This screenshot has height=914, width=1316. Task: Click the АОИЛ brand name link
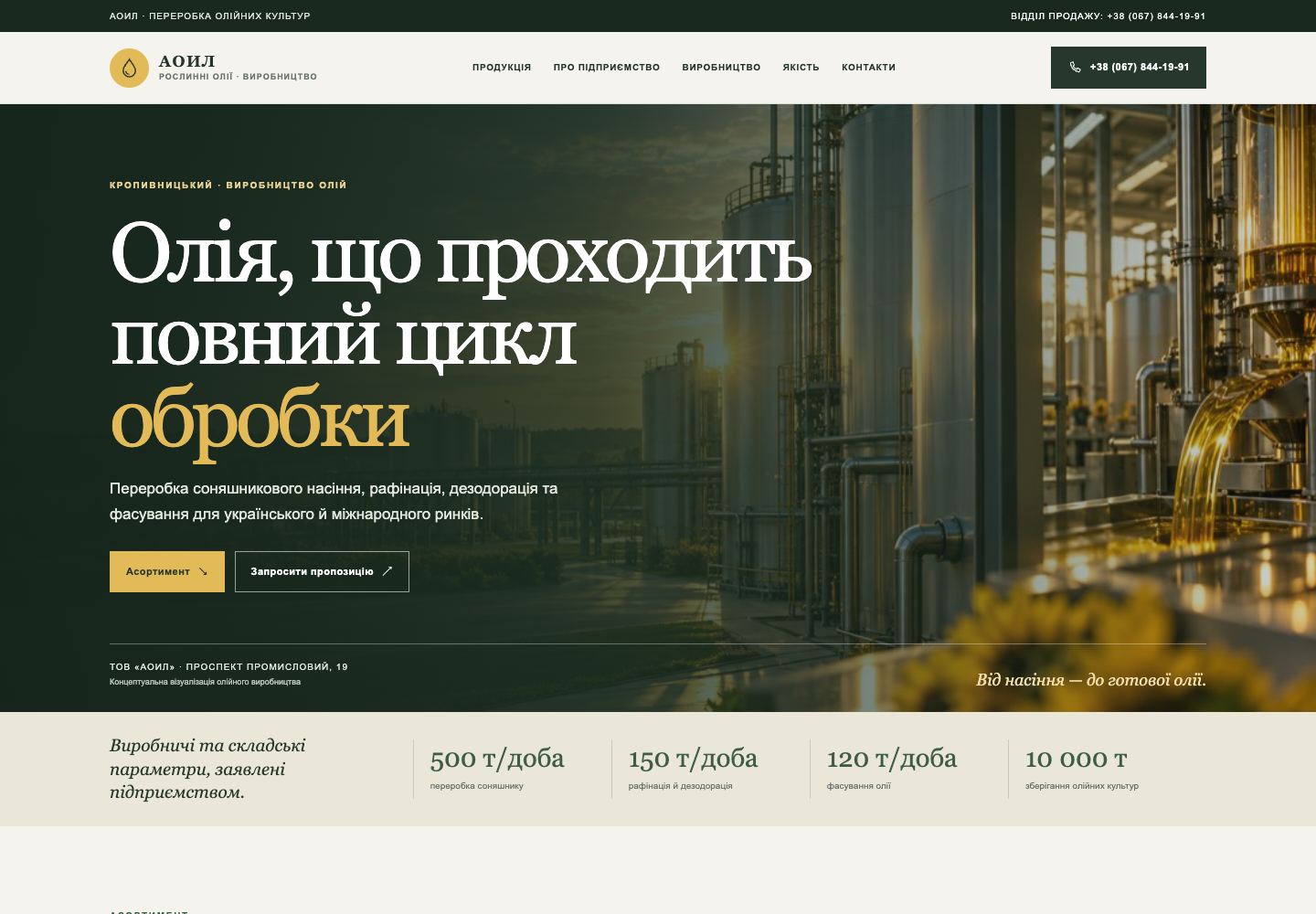tap(187, 61)
